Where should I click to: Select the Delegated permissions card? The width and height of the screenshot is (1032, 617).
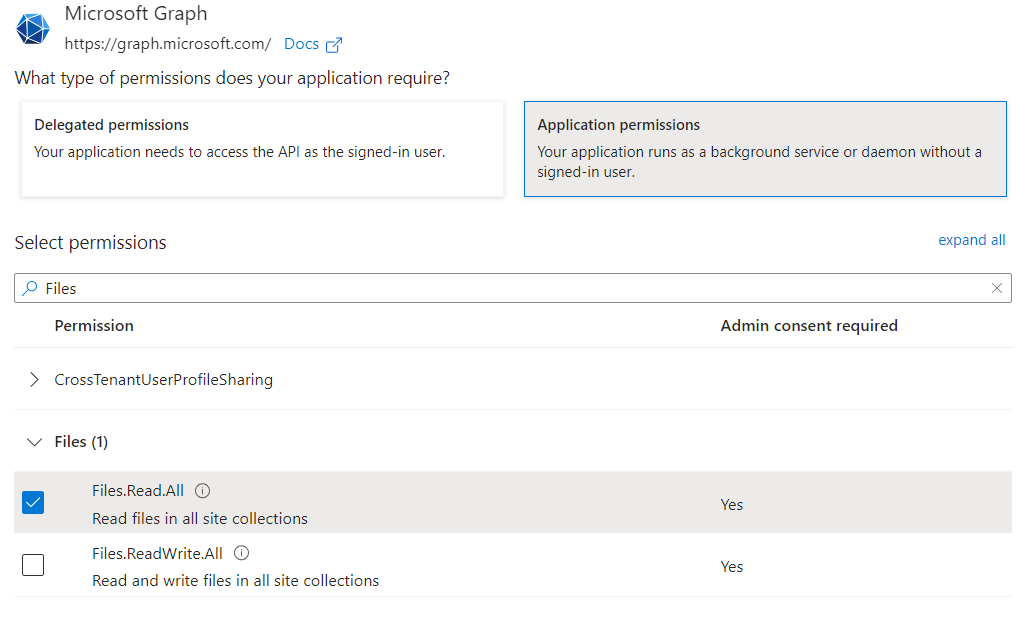point(262,149)
